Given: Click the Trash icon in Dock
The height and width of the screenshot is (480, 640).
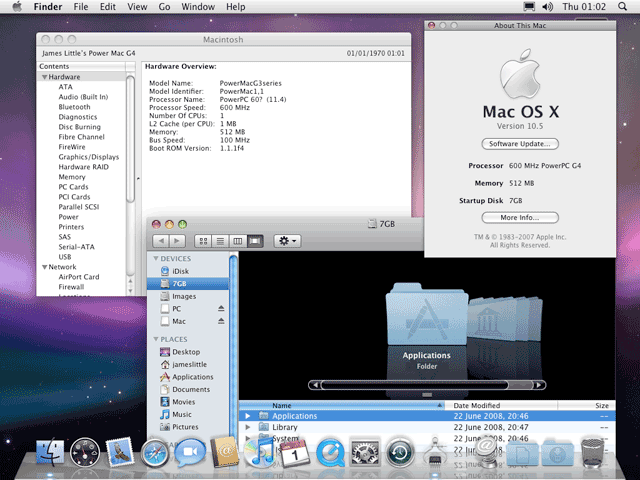Looking at the screenshot, I should click(x=594, y=453).
